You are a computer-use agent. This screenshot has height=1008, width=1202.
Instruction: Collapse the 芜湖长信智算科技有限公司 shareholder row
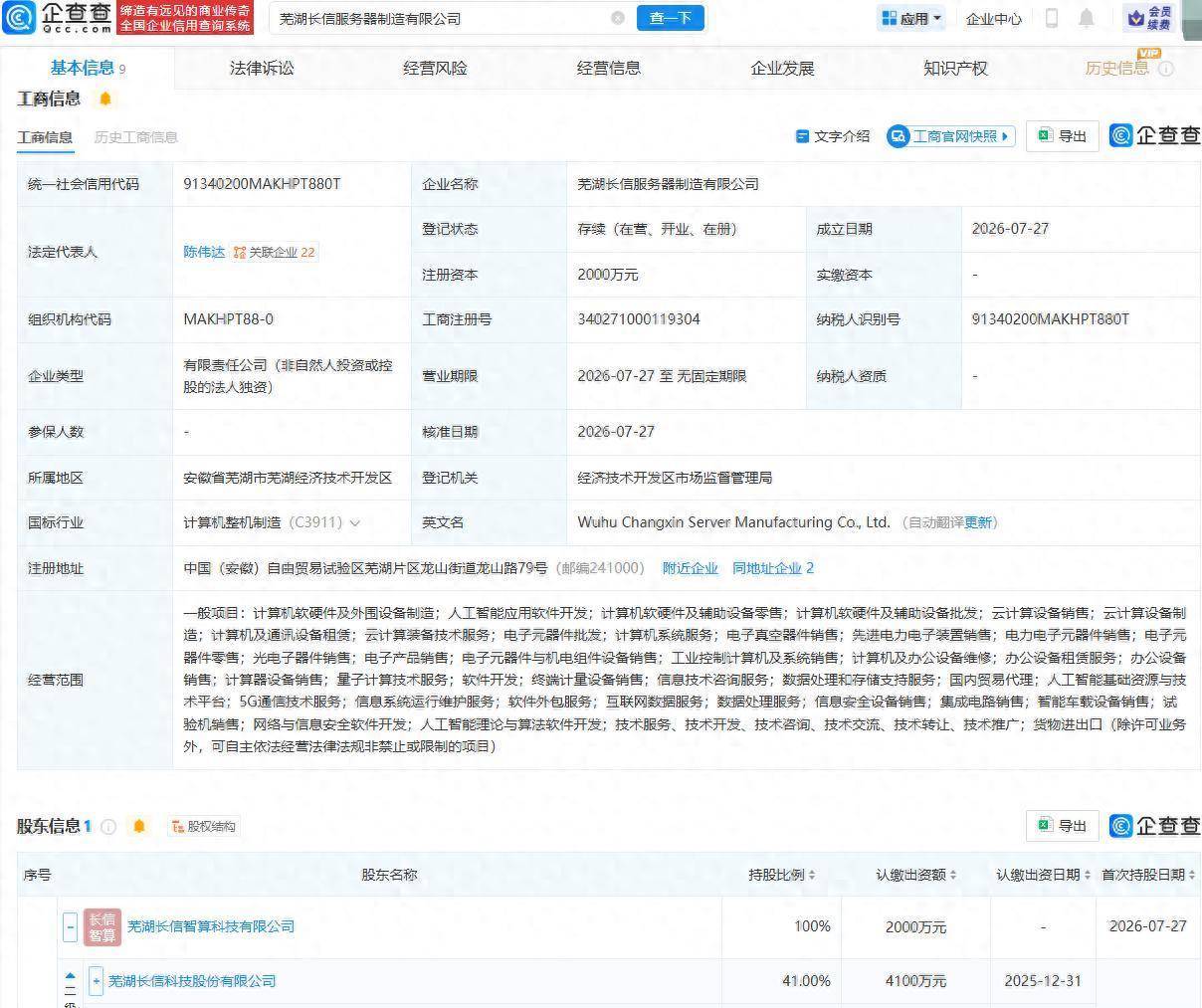tap(70, 927)
